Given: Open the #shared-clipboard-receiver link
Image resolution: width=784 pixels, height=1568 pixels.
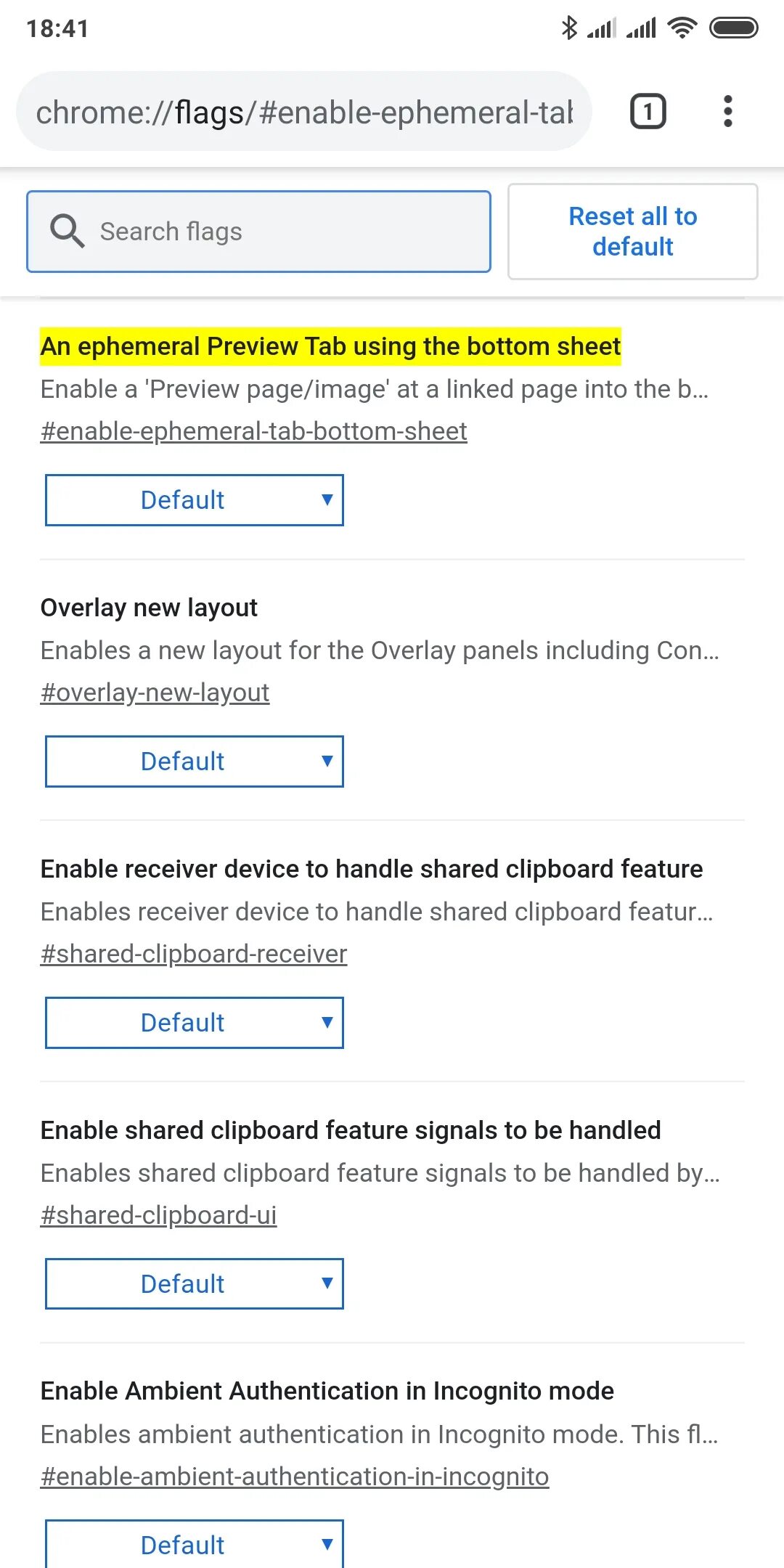Looking at the screenshot, I should pos(194,954).
